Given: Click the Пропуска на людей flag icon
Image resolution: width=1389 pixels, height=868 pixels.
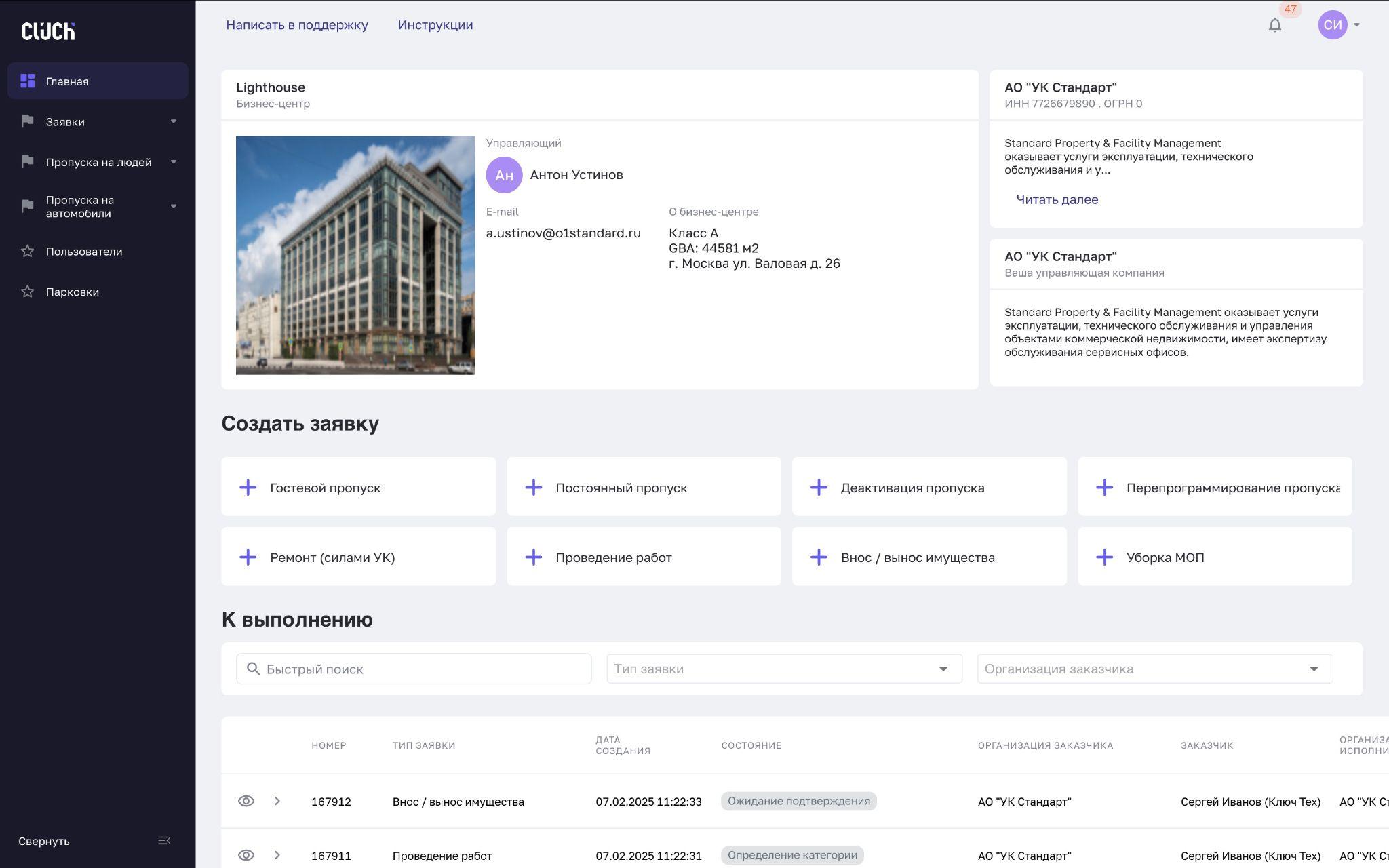Looking at the screenshot, I should point(28,162).
